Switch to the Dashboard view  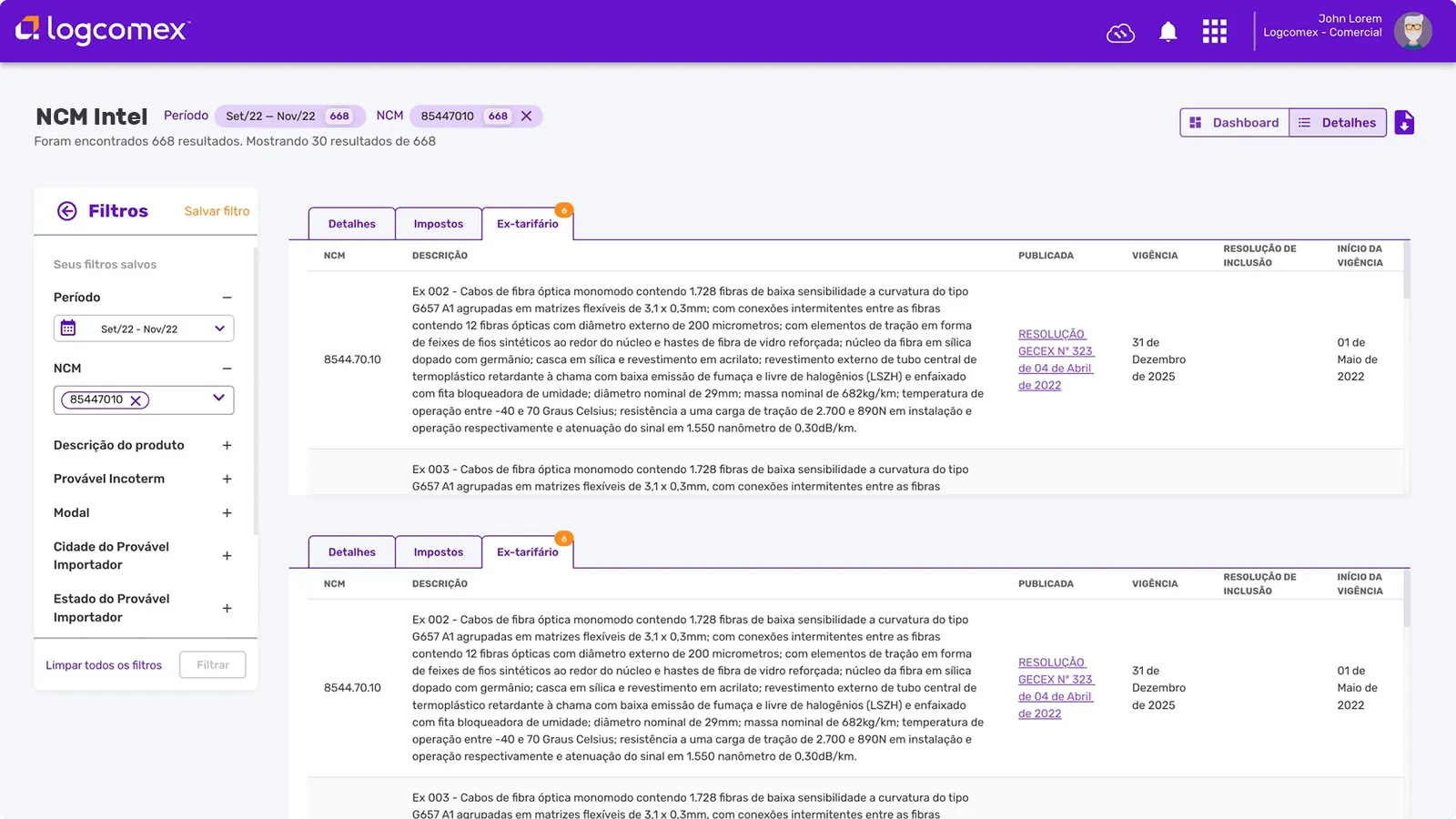point(1234,122)
